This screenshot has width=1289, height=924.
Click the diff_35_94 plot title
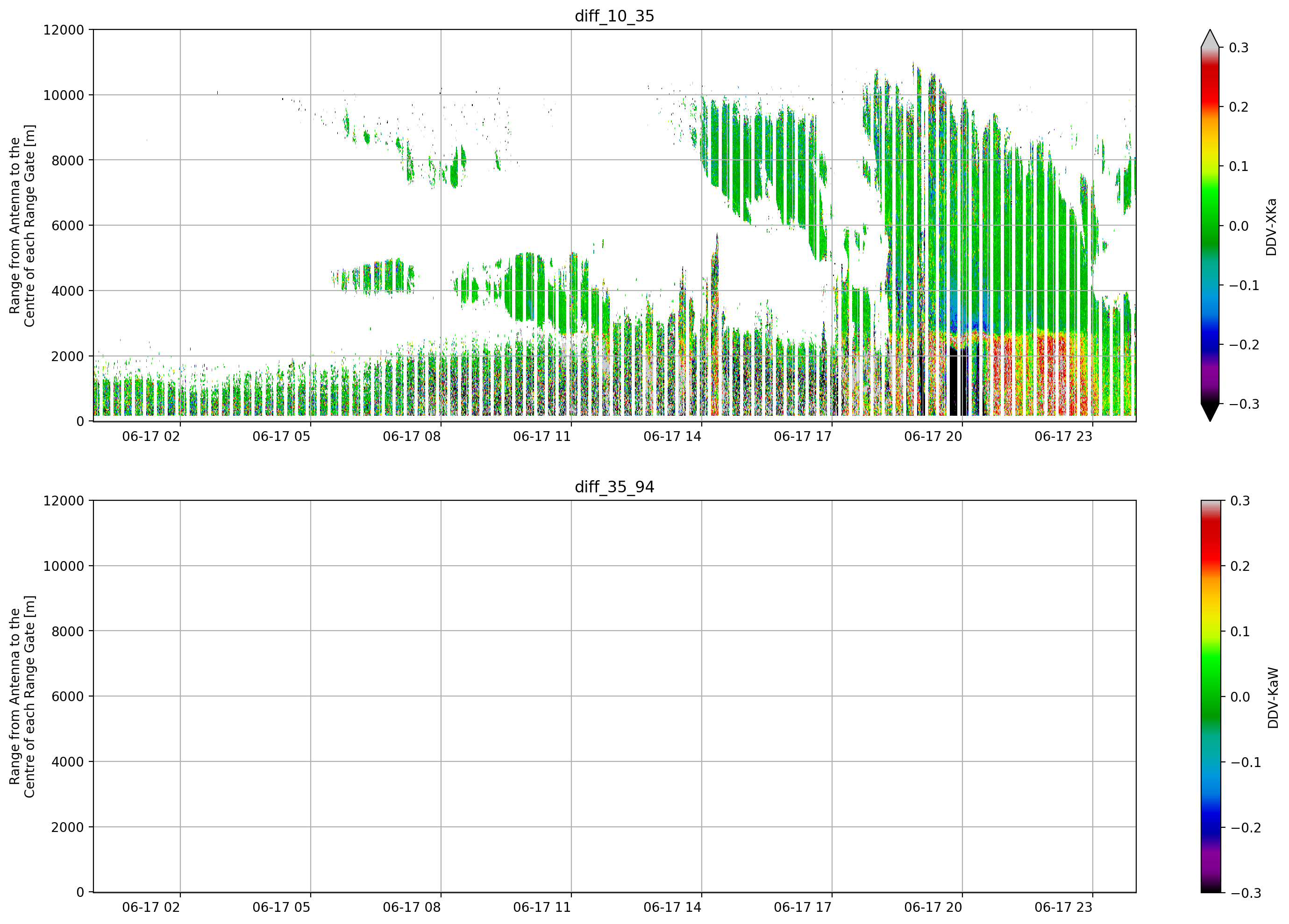[x=614, y=487]
